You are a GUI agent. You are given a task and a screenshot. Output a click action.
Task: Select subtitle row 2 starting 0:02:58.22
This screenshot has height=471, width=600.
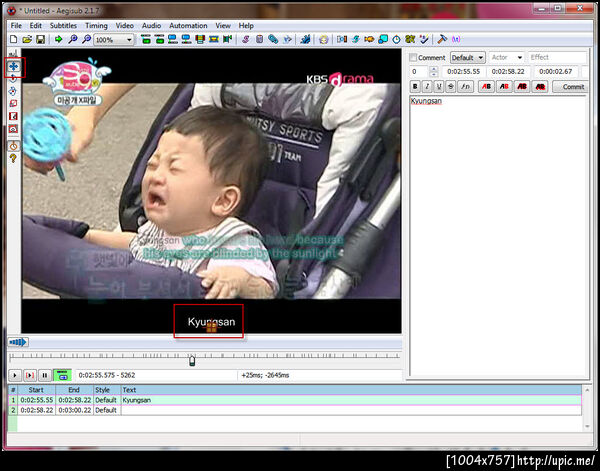coord(295,410)
